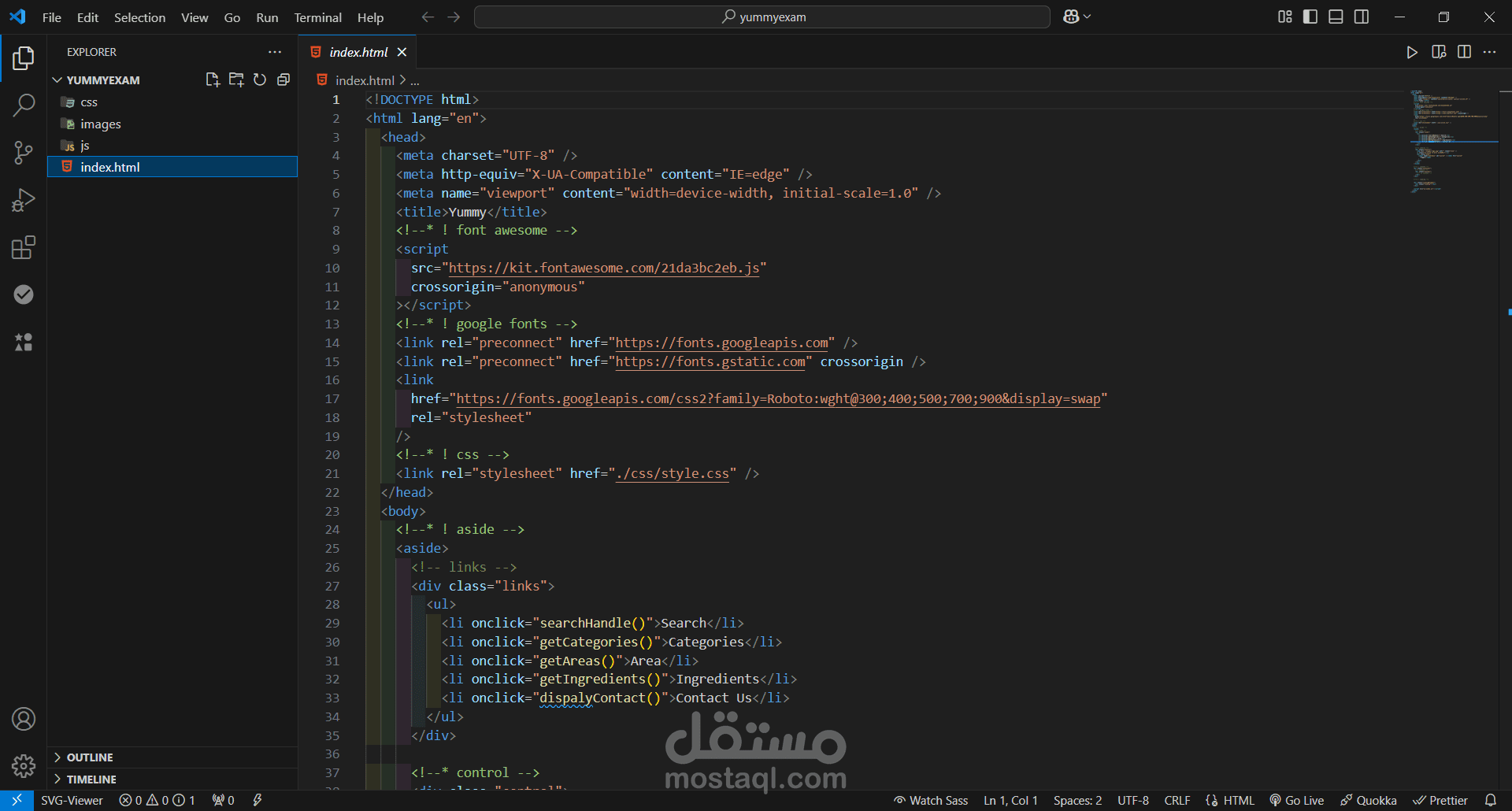Open remote window indicator in status bar
1512x811 pixels.
(x=17, y=800)
